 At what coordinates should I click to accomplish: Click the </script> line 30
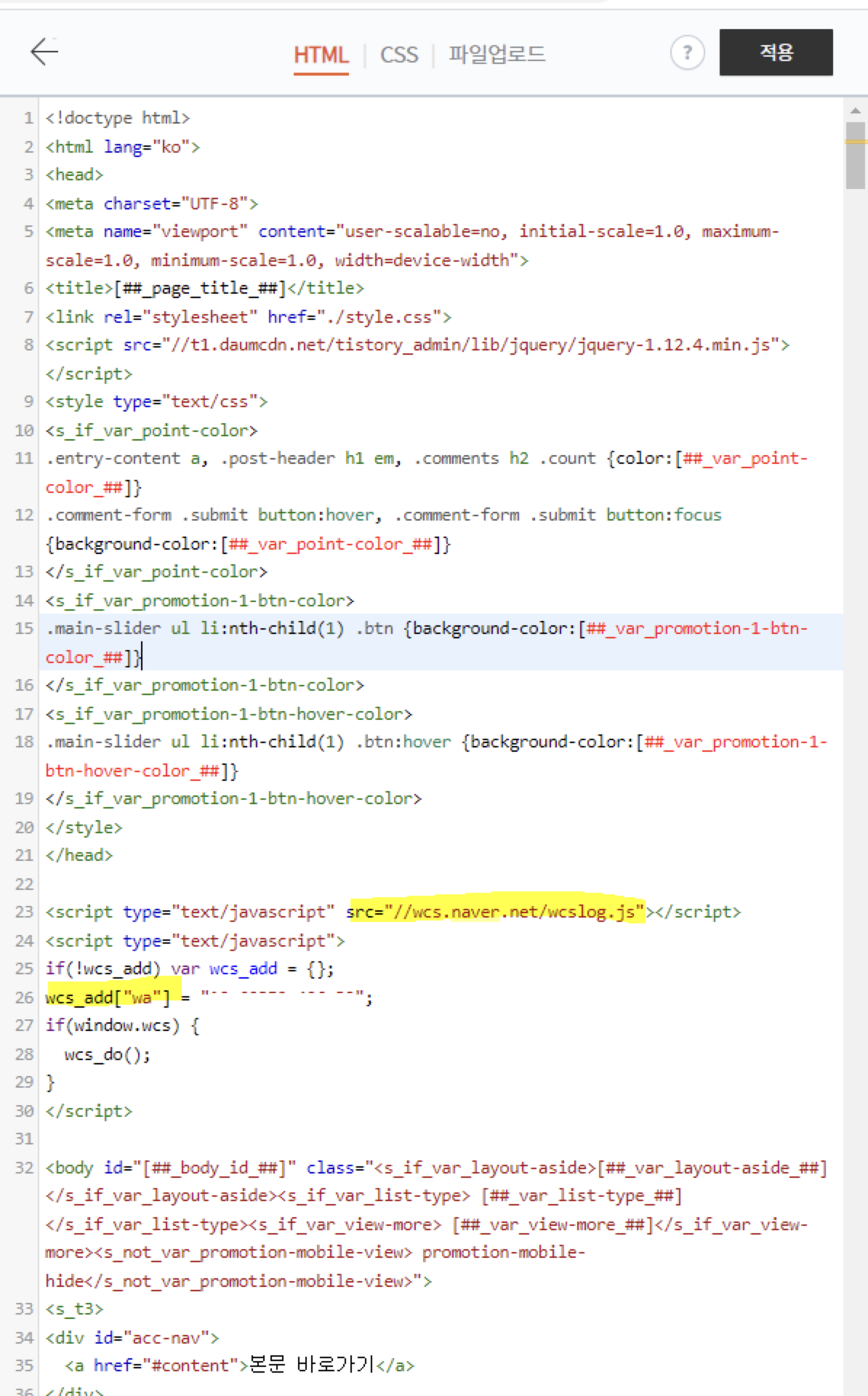(89, 1111)
